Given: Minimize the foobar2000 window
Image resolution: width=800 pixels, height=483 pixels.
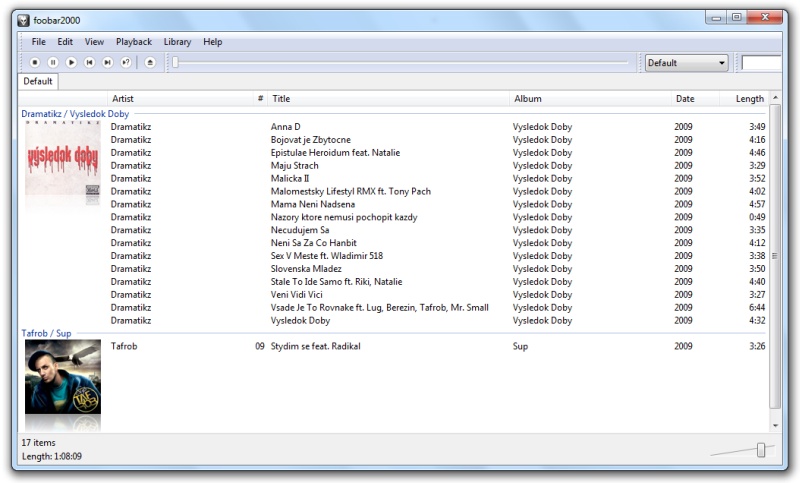Looking at the screenshot, I should (x=716, y=17).
